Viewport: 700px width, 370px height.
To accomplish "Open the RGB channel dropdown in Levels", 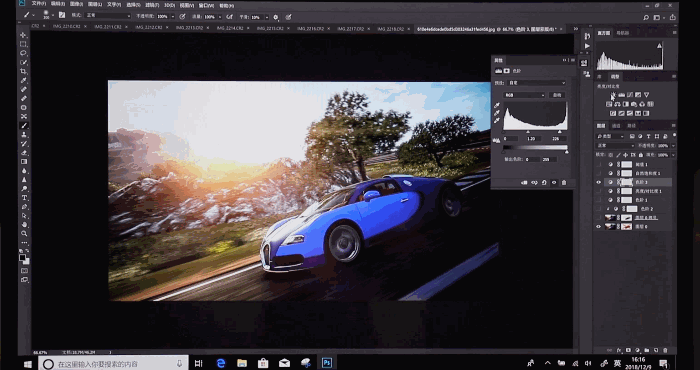I will click(x=525, y=95).
